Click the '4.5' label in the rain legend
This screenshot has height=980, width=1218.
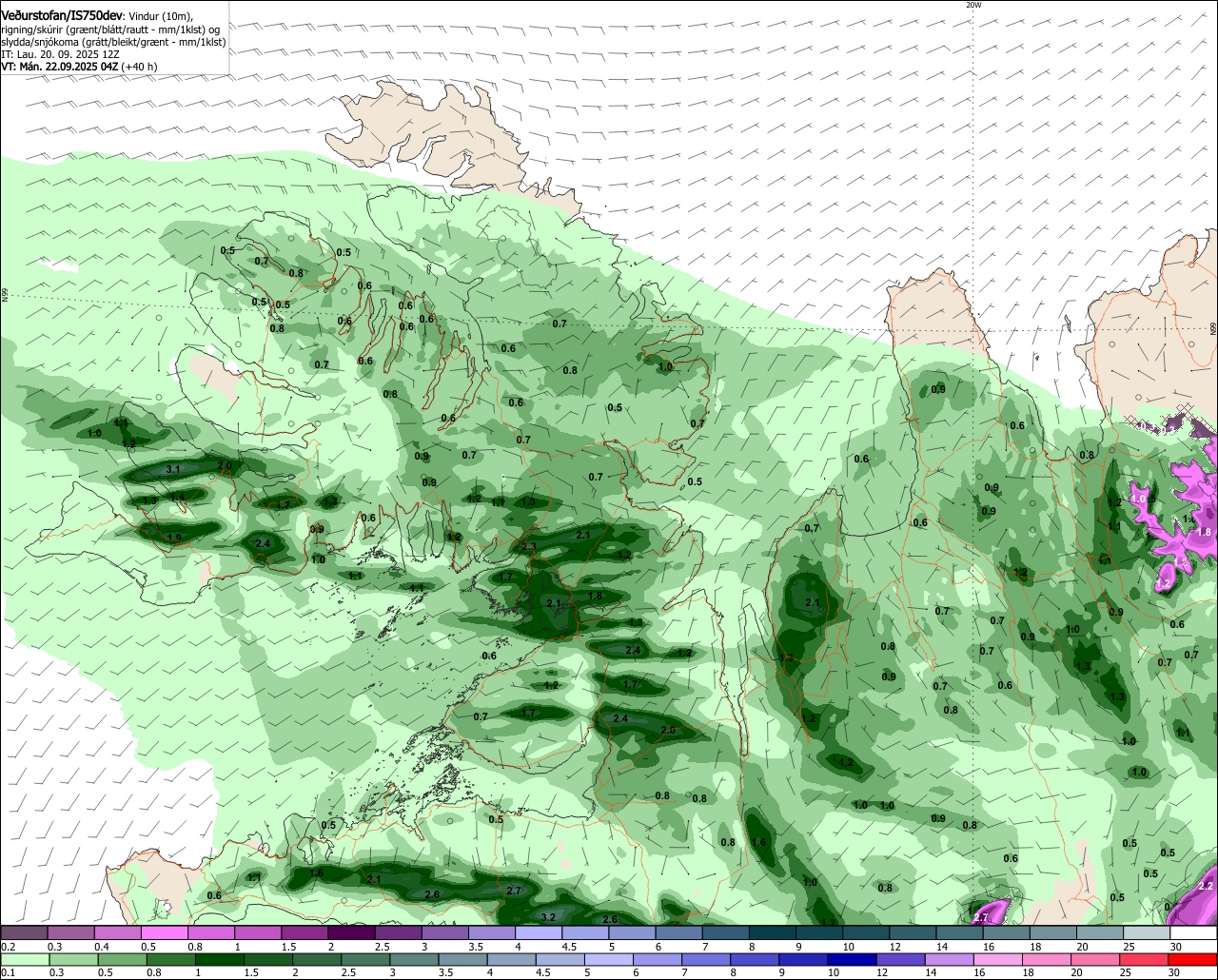pos(541,972)
